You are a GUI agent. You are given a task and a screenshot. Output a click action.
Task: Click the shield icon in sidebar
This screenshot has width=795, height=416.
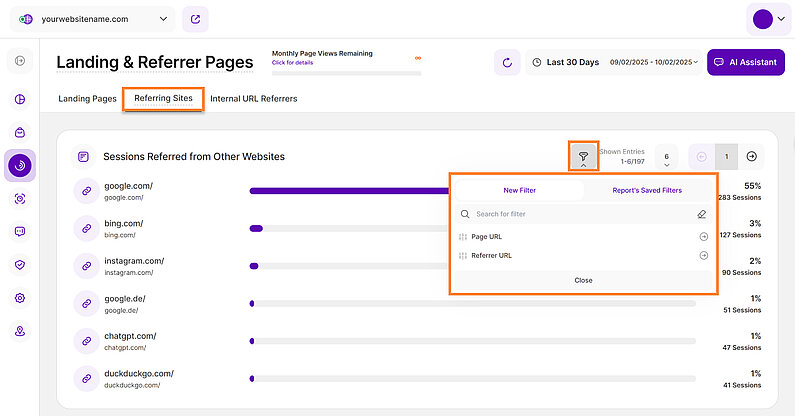20,265
